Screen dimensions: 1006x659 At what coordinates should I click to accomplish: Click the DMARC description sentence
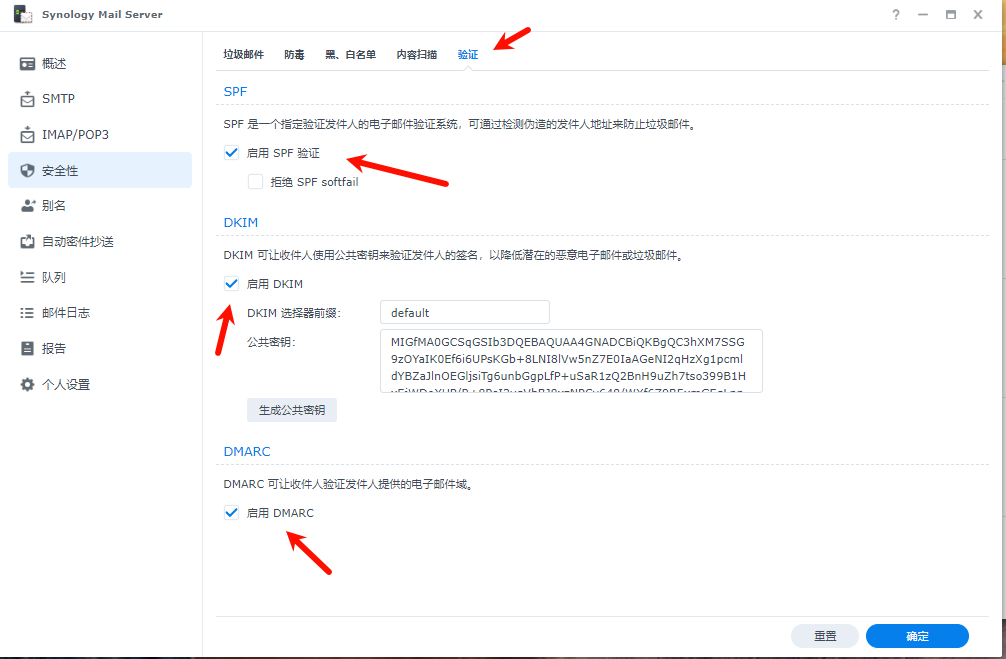[348, 484]
